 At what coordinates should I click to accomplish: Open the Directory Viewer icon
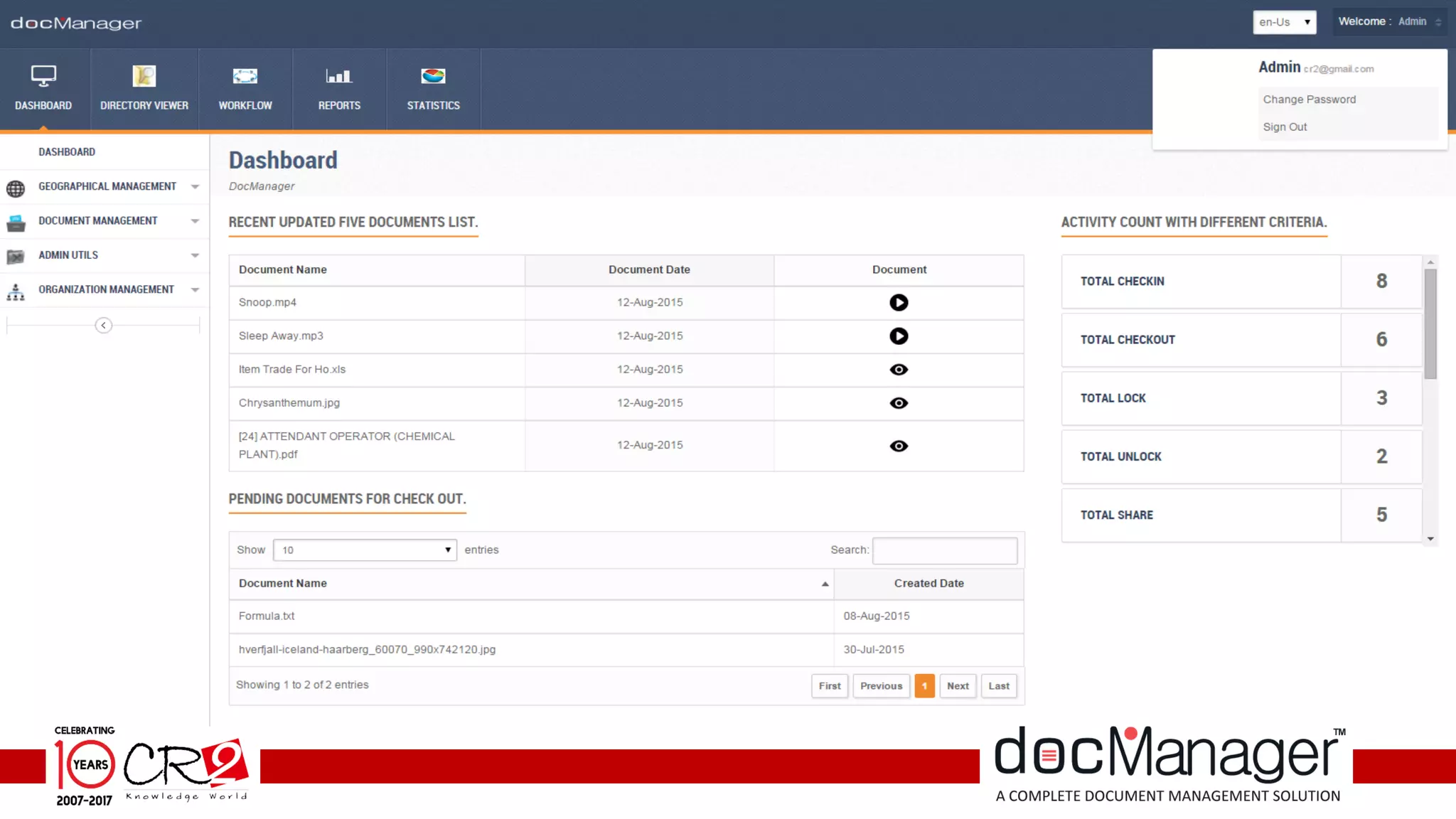click(x=144, y=76)
